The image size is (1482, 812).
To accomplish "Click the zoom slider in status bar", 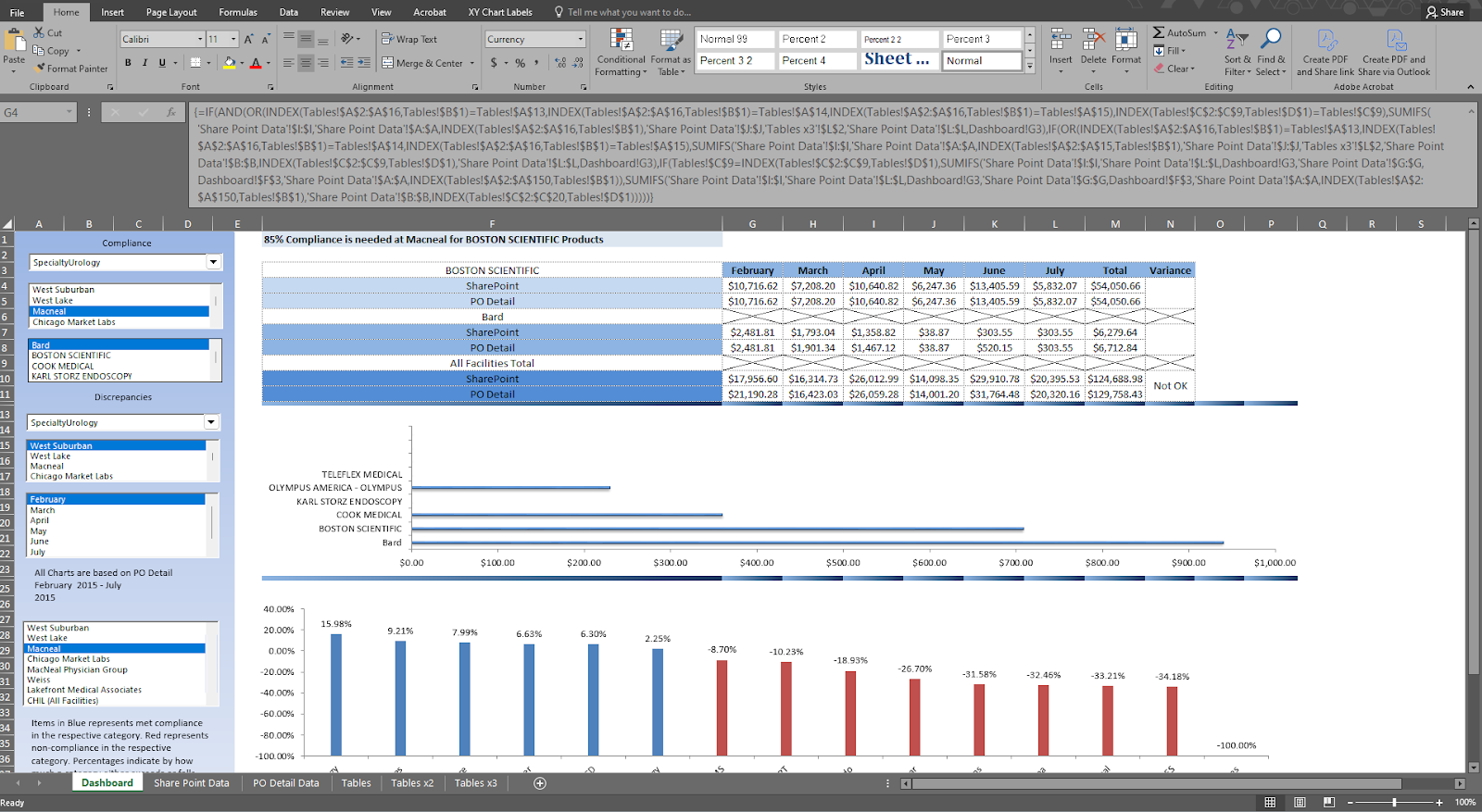I will tap(1394, 803).
